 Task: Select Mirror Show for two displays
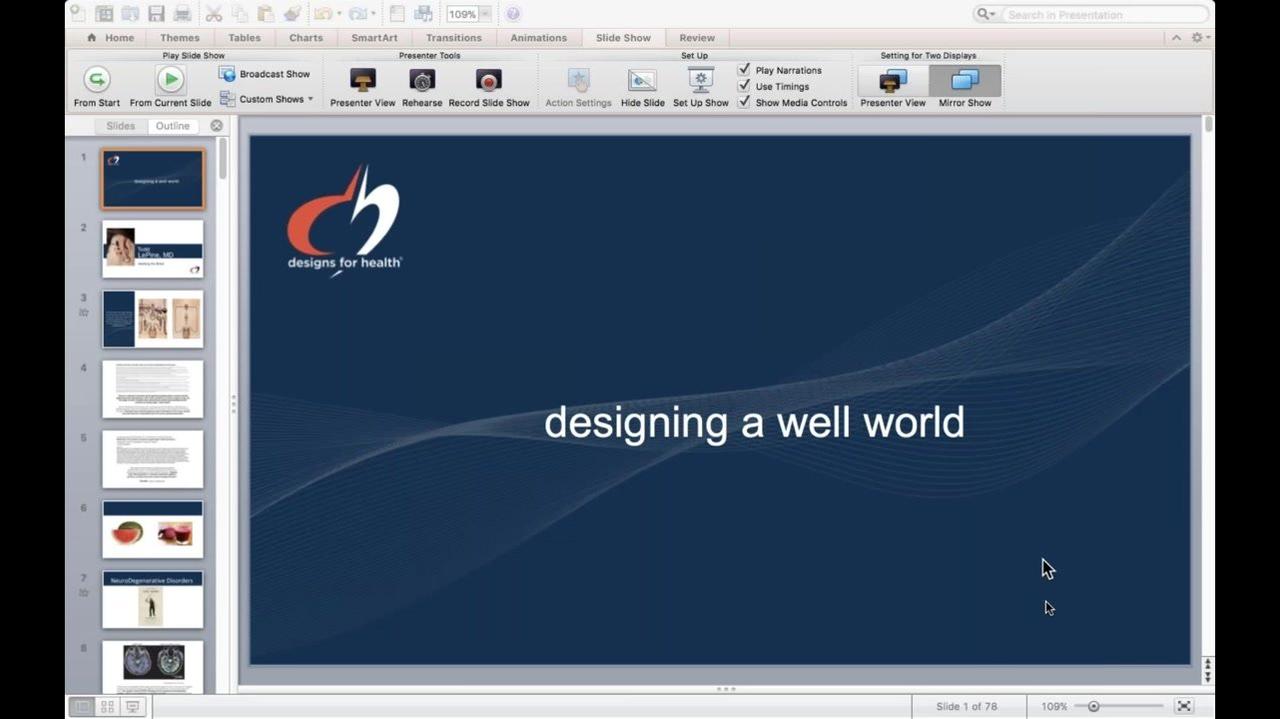pyautogui.click(x=965, y=81)
